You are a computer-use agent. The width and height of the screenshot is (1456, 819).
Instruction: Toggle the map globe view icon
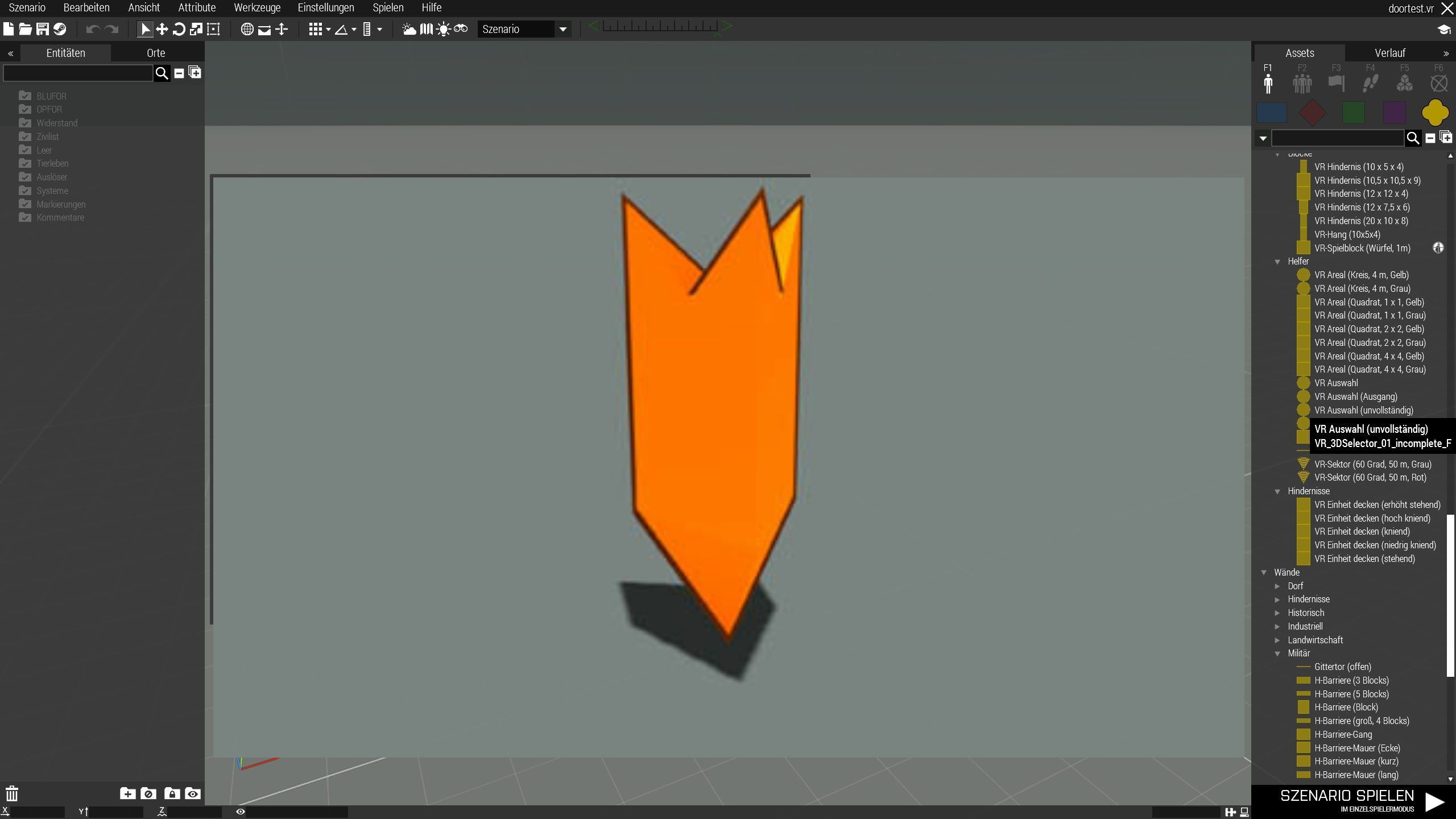tap(247, 29)
